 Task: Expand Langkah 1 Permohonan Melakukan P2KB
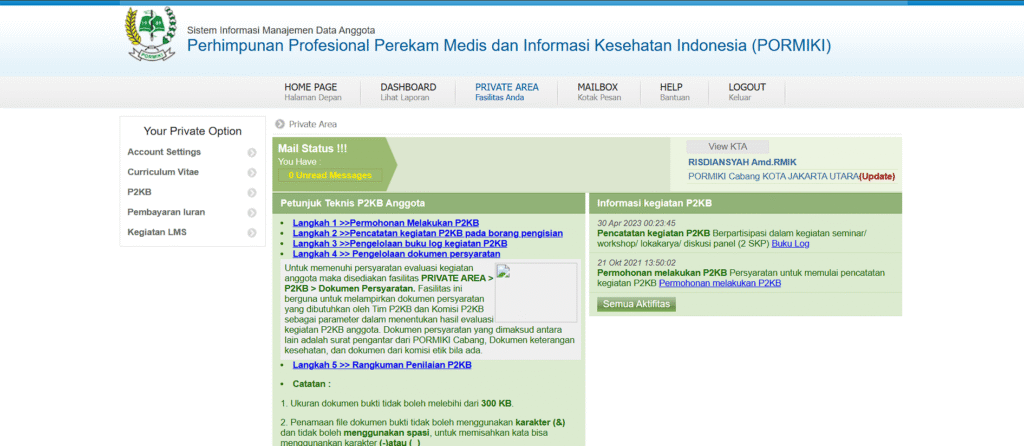[x=386, y=222]
